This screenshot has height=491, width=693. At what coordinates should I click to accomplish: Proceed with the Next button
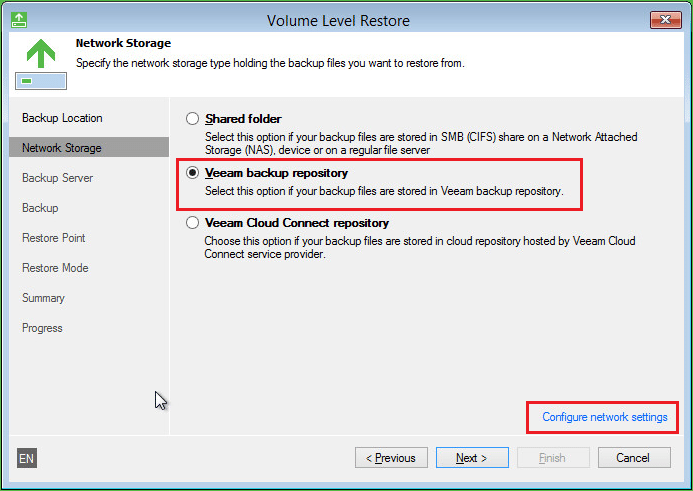(x=471, y=458)
